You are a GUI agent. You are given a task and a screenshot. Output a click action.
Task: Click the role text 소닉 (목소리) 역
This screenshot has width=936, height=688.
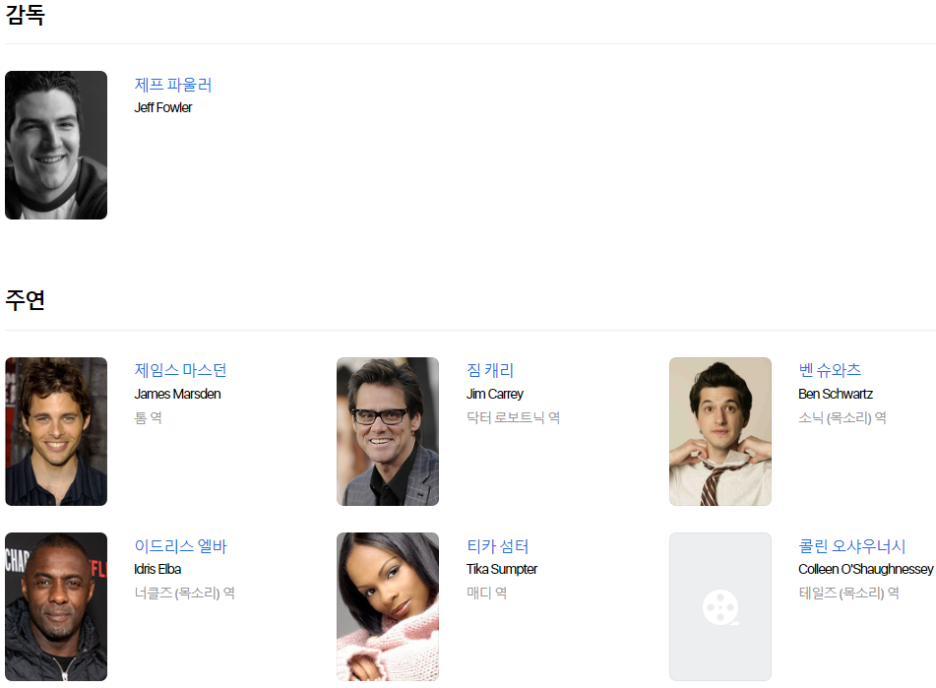tap(842, 418)
